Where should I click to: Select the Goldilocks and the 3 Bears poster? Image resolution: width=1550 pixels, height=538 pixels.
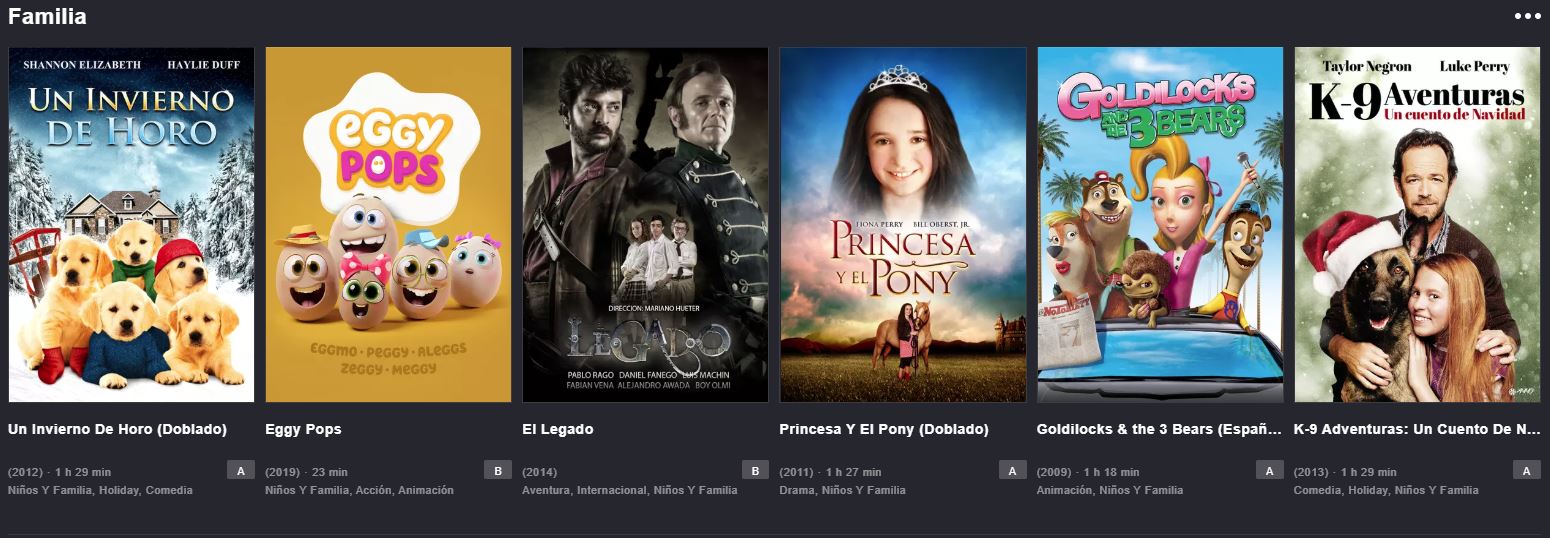(1160, 225)
